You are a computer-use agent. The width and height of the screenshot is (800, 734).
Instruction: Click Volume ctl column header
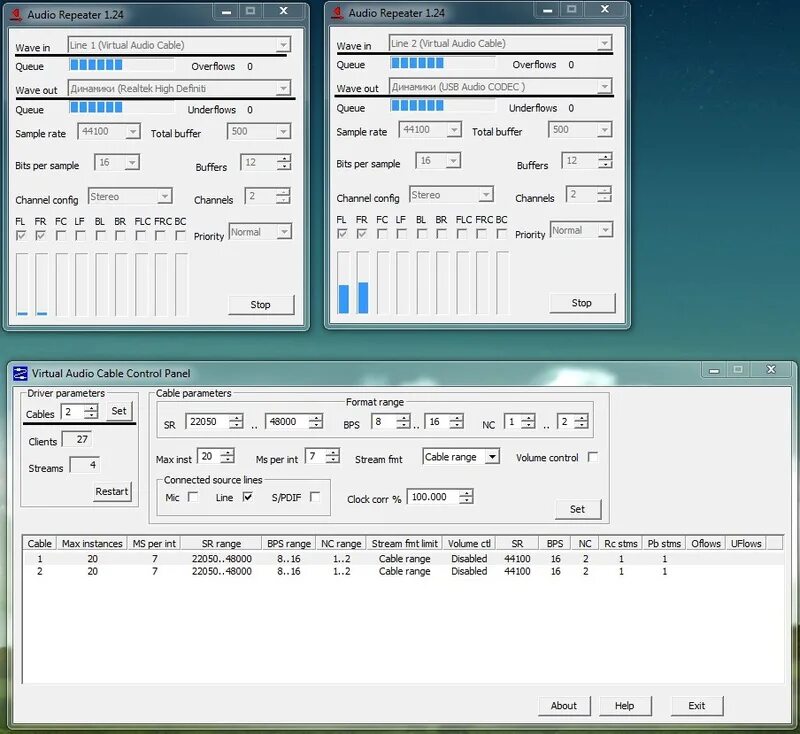469,543
